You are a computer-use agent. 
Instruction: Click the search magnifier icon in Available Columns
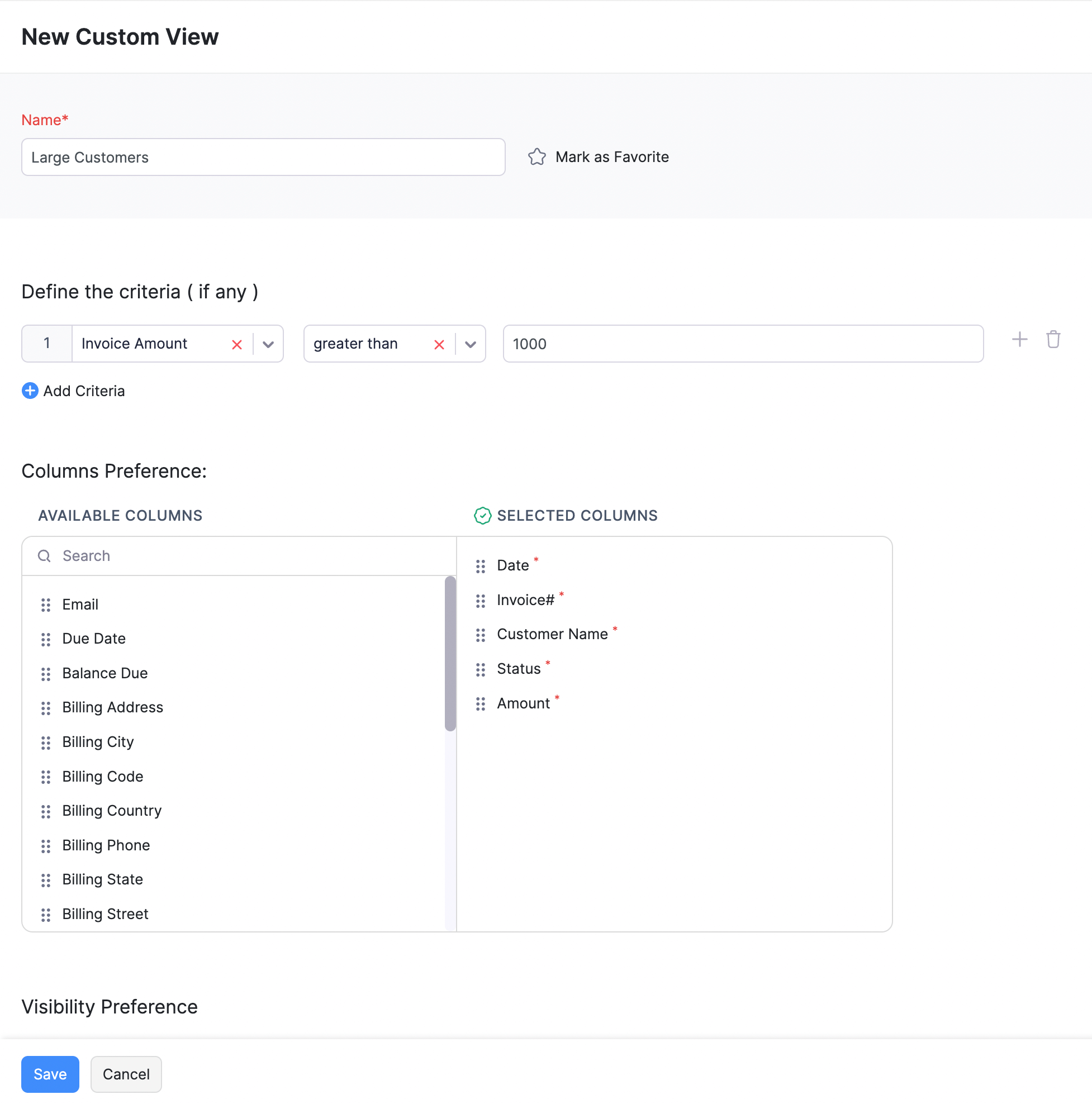click(x=44, y=555)
